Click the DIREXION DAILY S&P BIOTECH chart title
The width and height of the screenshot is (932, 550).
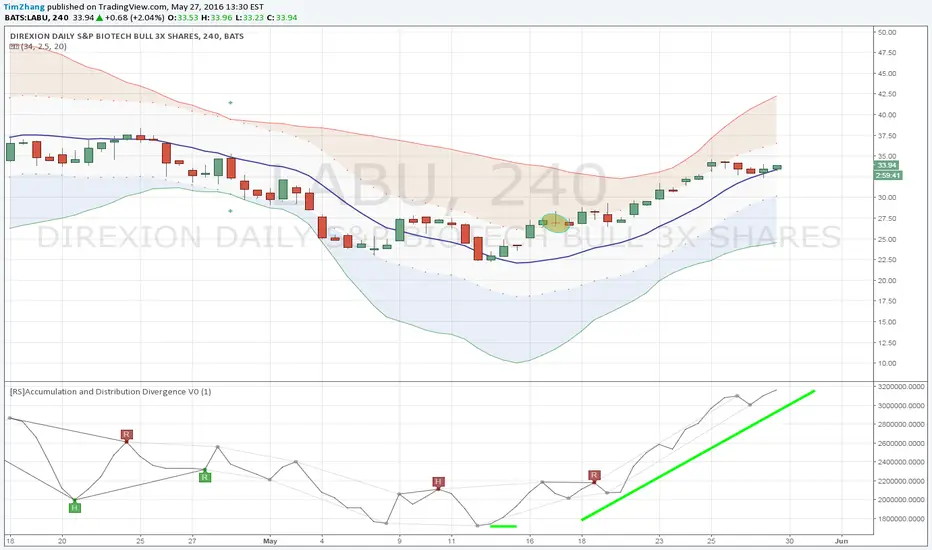(127, 36)
